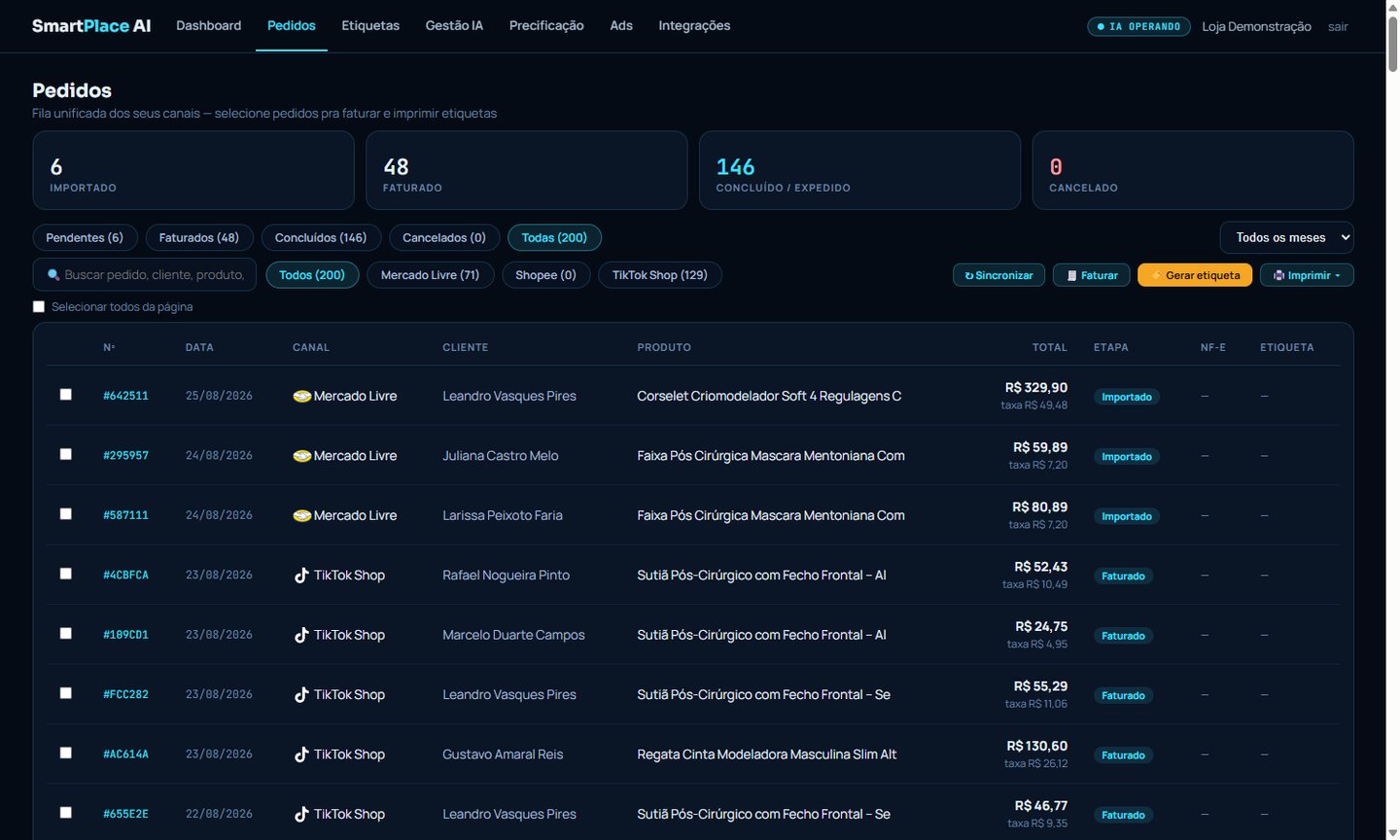
Task: Check the box for order #587111
Action: [66, 514]
